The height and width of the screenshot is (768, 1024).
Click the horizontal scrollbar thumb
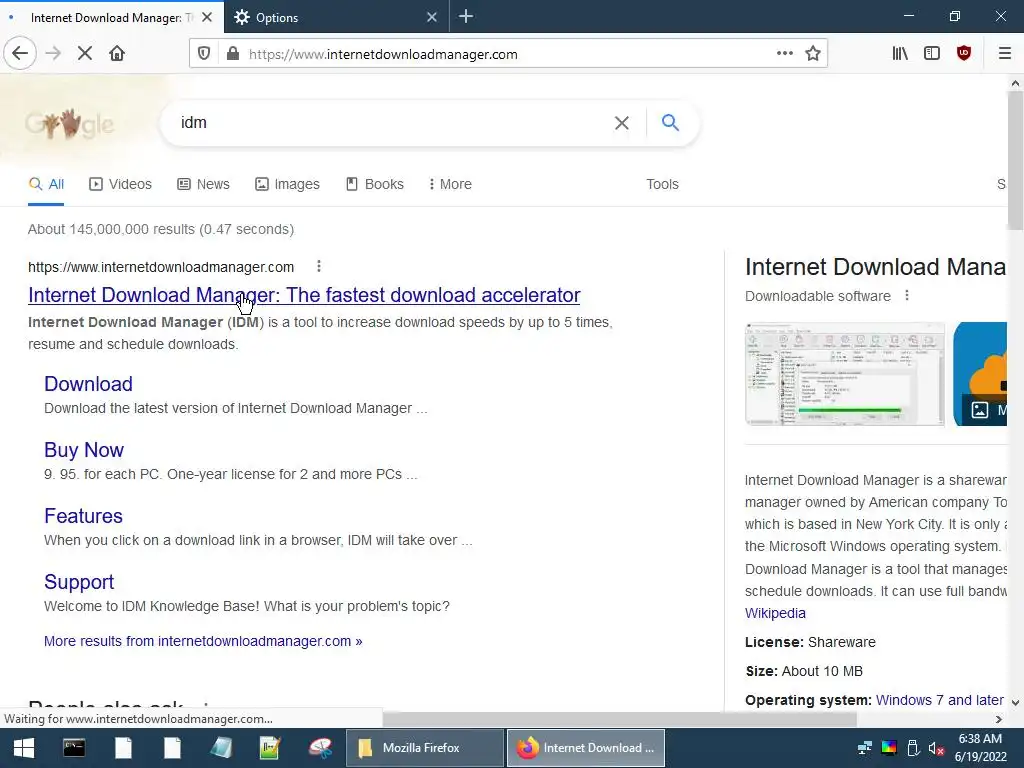(619, 719)
